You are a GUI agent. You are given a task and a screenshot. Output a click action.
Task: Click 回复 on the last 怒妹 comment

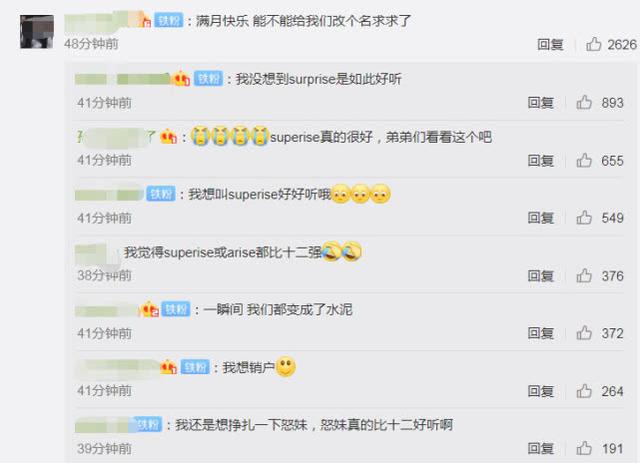click(540, 449)
